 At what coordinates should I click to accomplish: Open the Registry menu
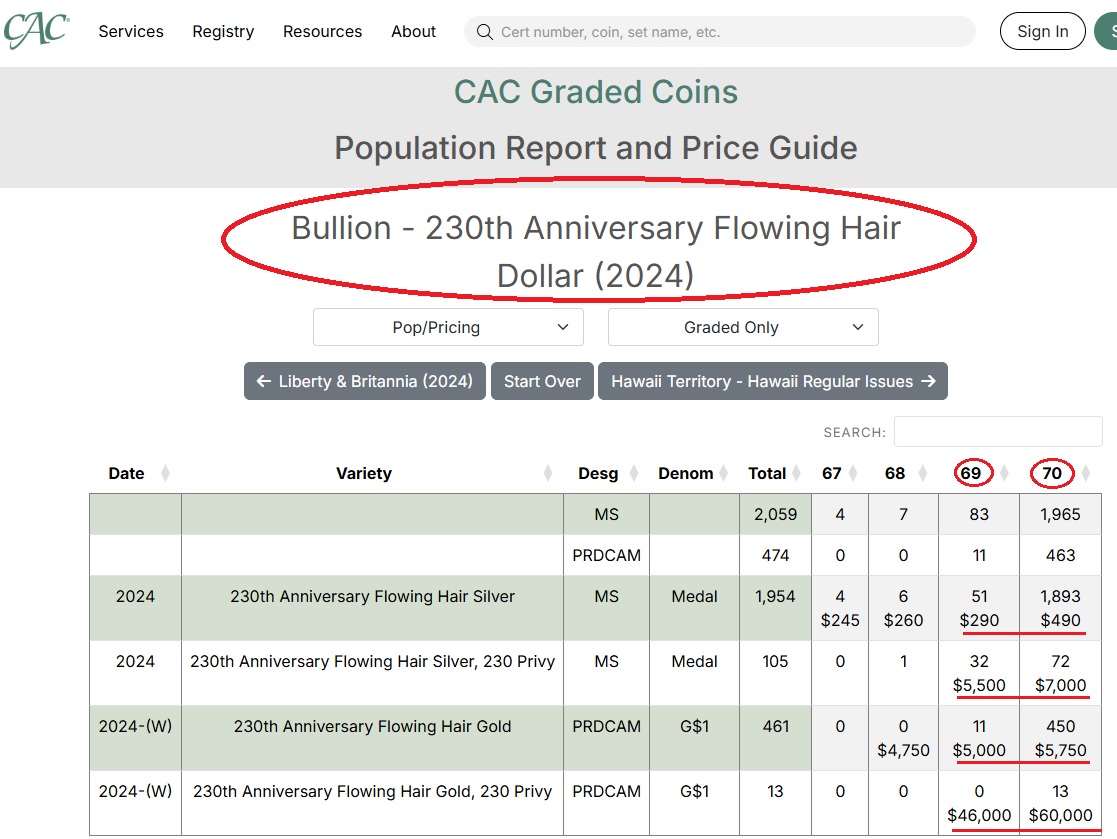223,32
